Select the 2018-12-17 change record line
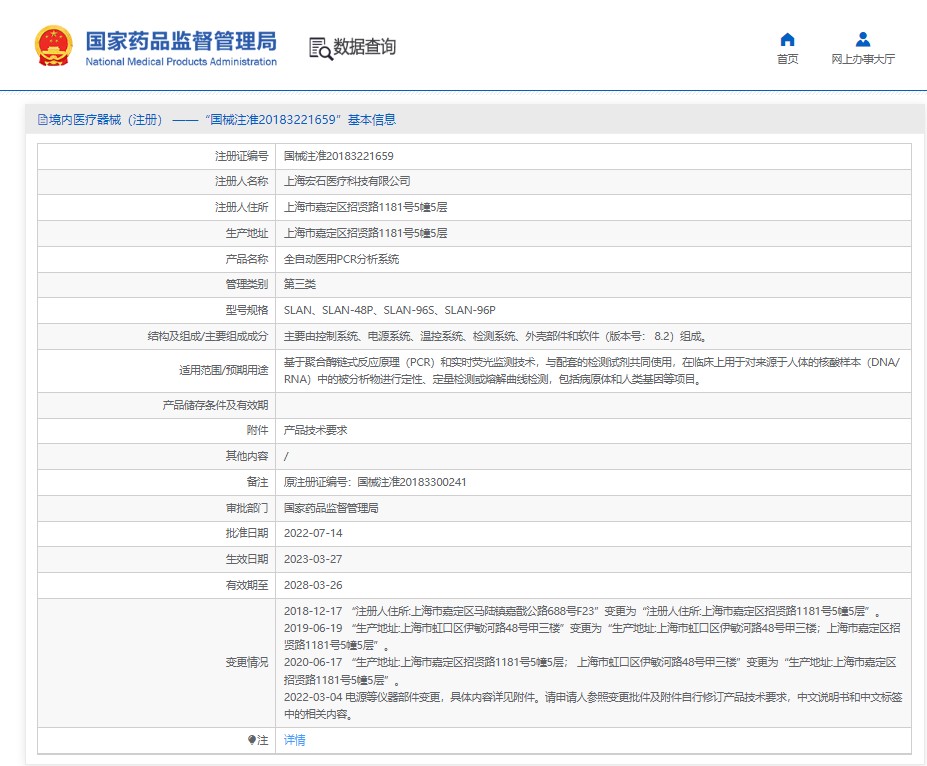Viewport: 927px width, 766px height. (x=582, y=611)
